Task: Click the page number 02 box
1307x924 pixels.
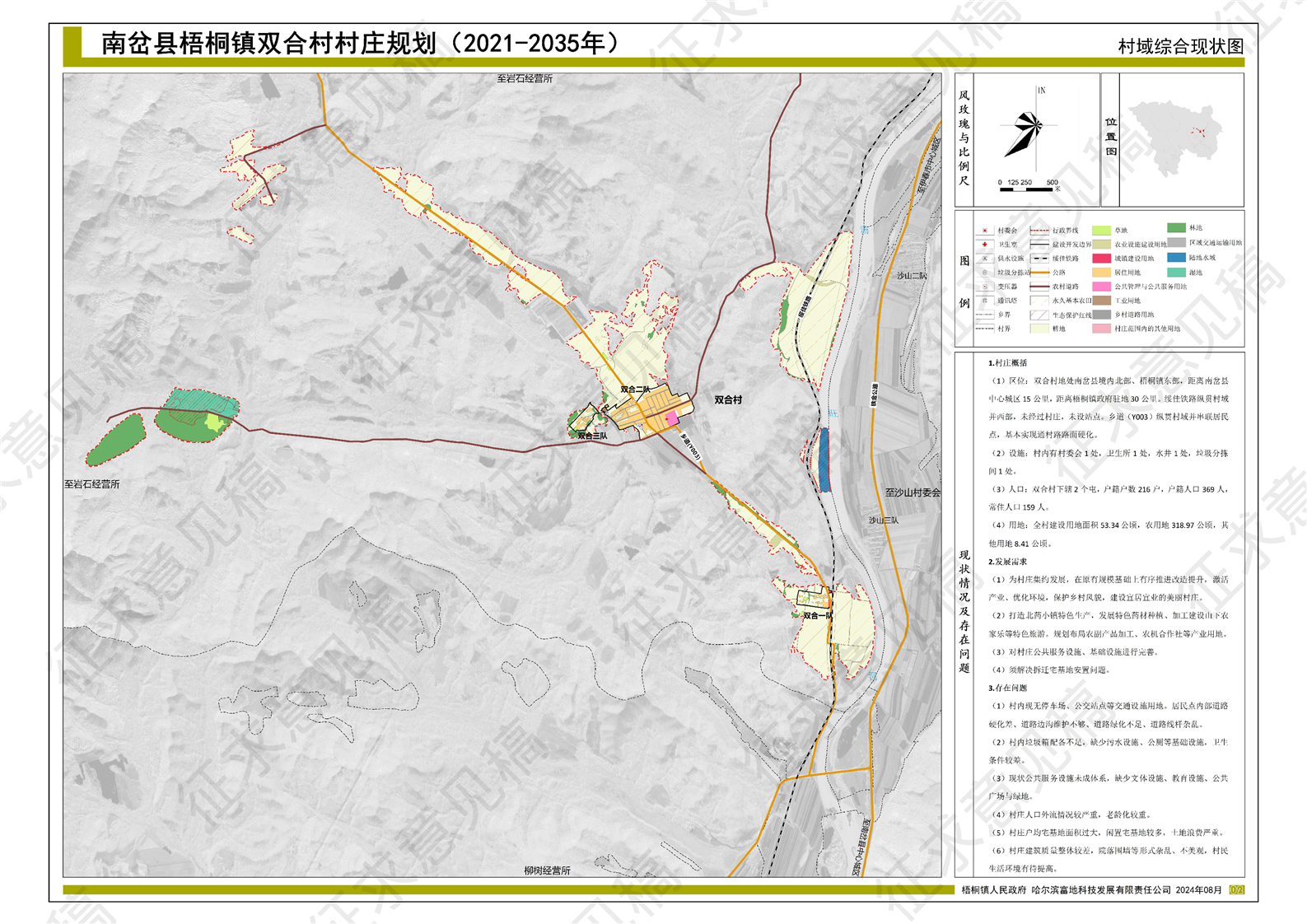Action: (x=1236, y=890)
